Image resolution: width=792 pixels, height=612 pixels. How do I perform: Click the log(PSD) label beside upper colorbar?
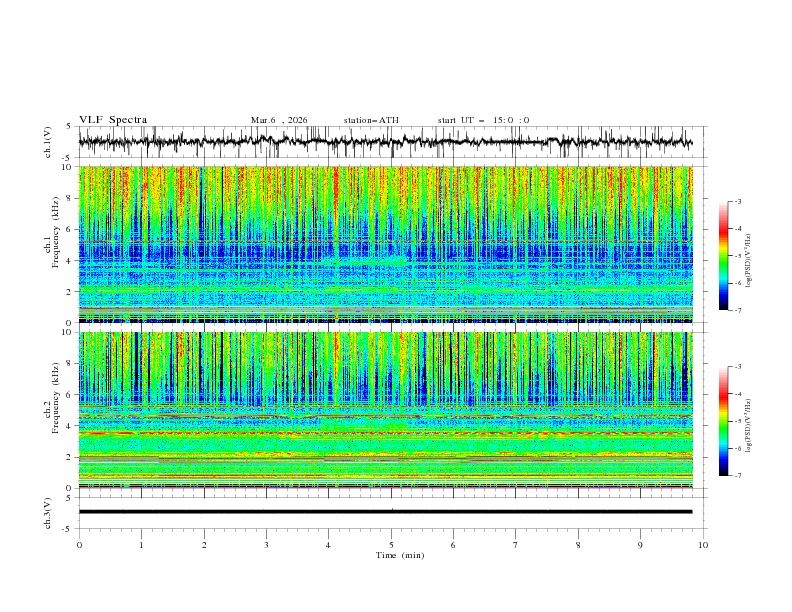click(750, 256)
